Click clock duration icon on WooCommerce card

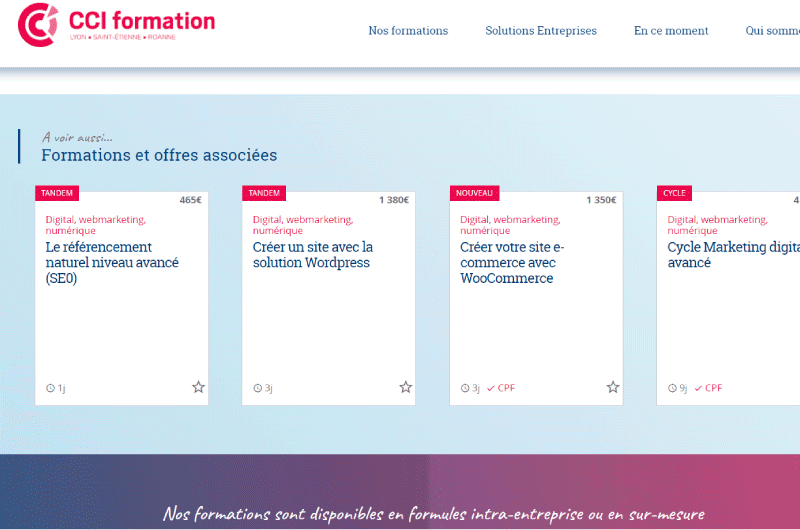tap(465, 388)
